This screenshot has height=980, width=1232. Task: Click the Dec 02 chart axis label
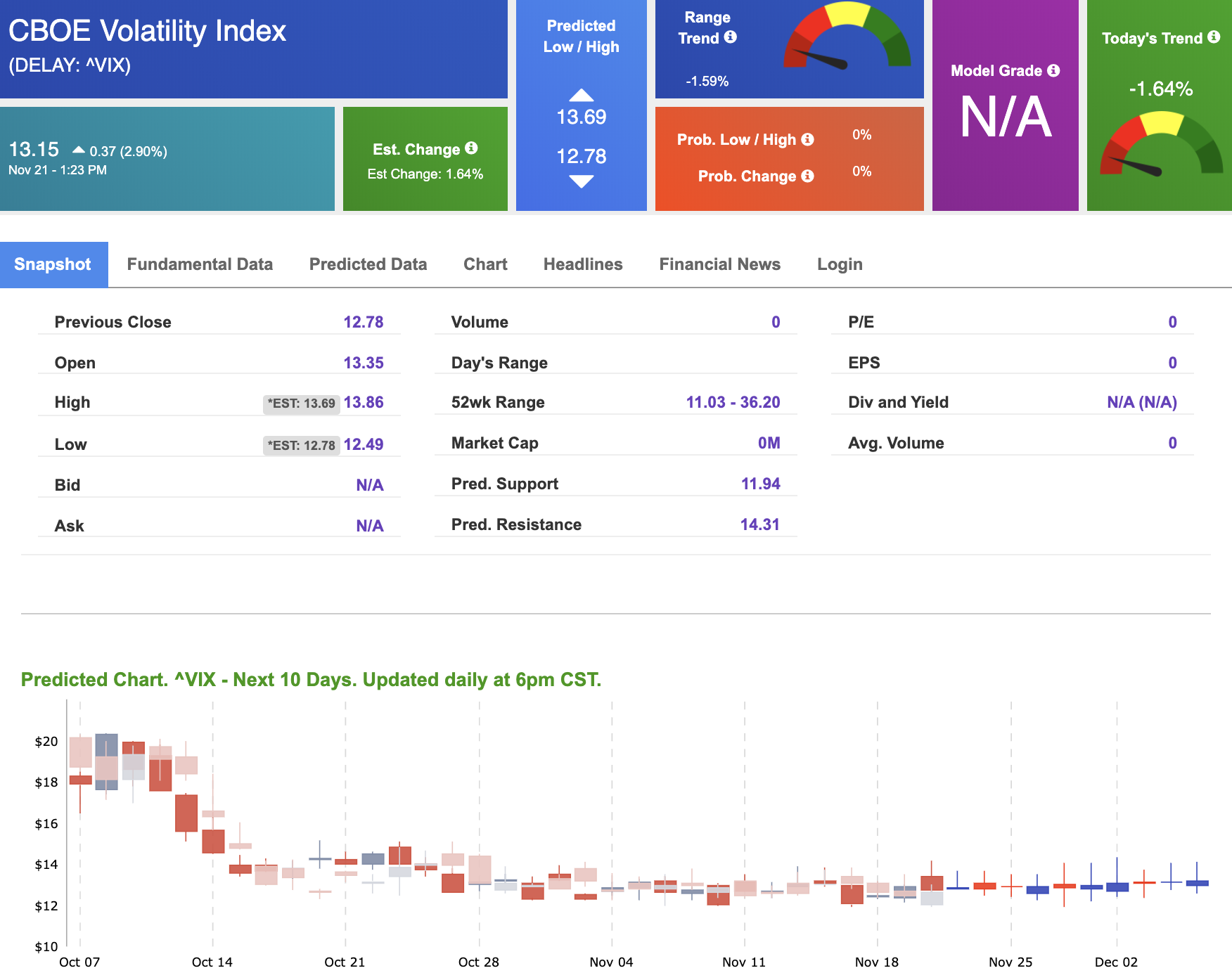[1116, 962]
